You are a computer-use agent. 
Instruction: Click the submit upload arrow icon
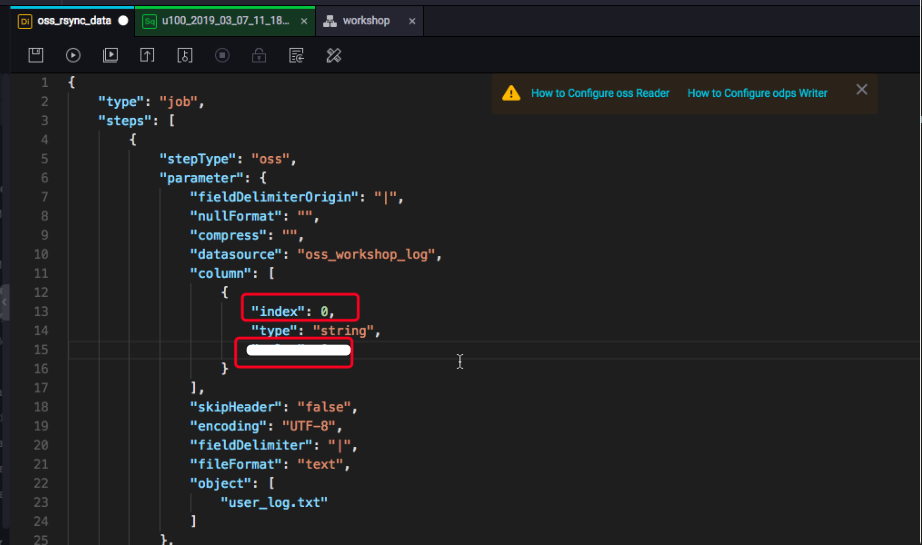147,56
